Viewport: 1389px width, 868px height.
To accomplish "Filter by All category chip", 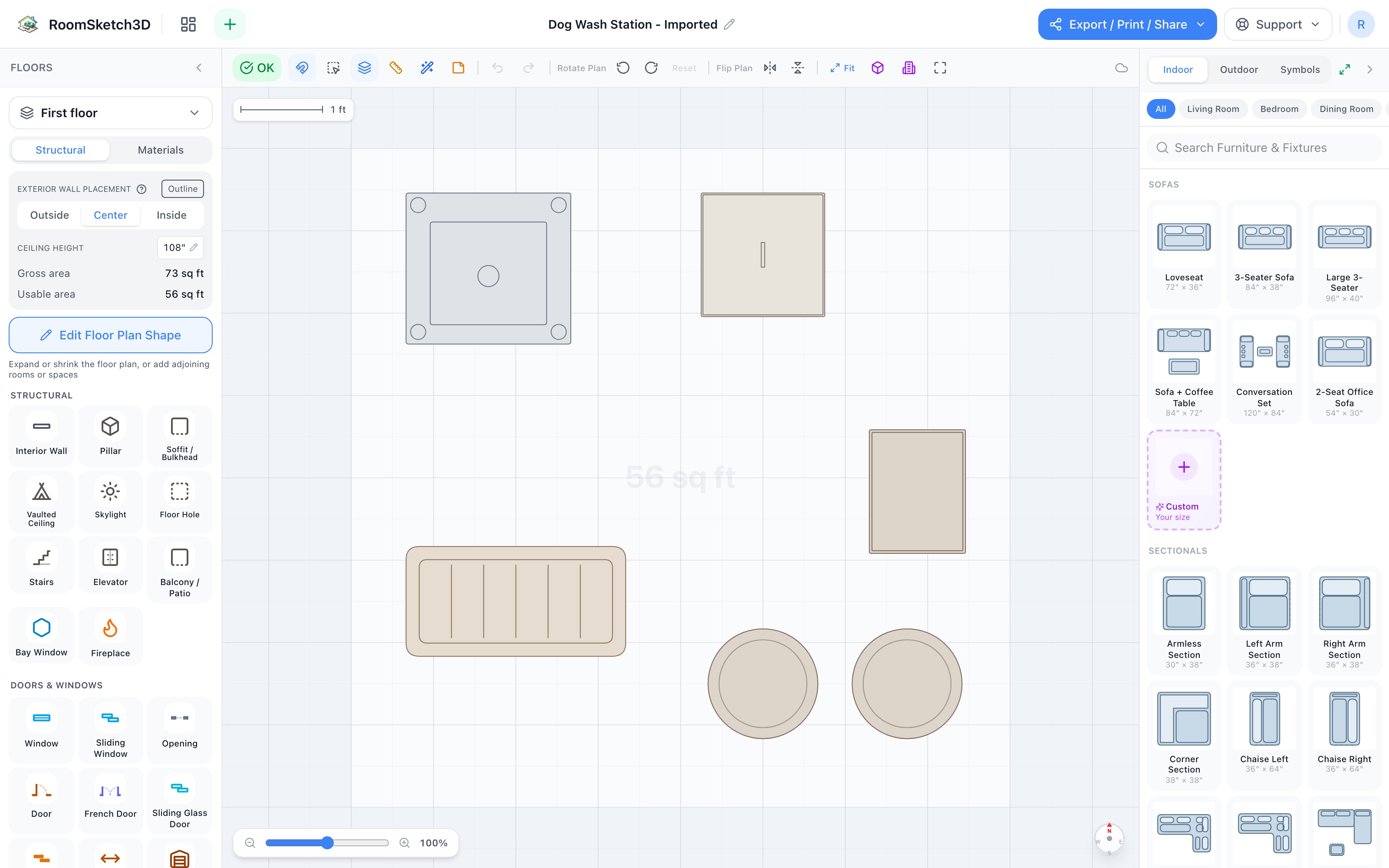I will [x=1161, y=108].
